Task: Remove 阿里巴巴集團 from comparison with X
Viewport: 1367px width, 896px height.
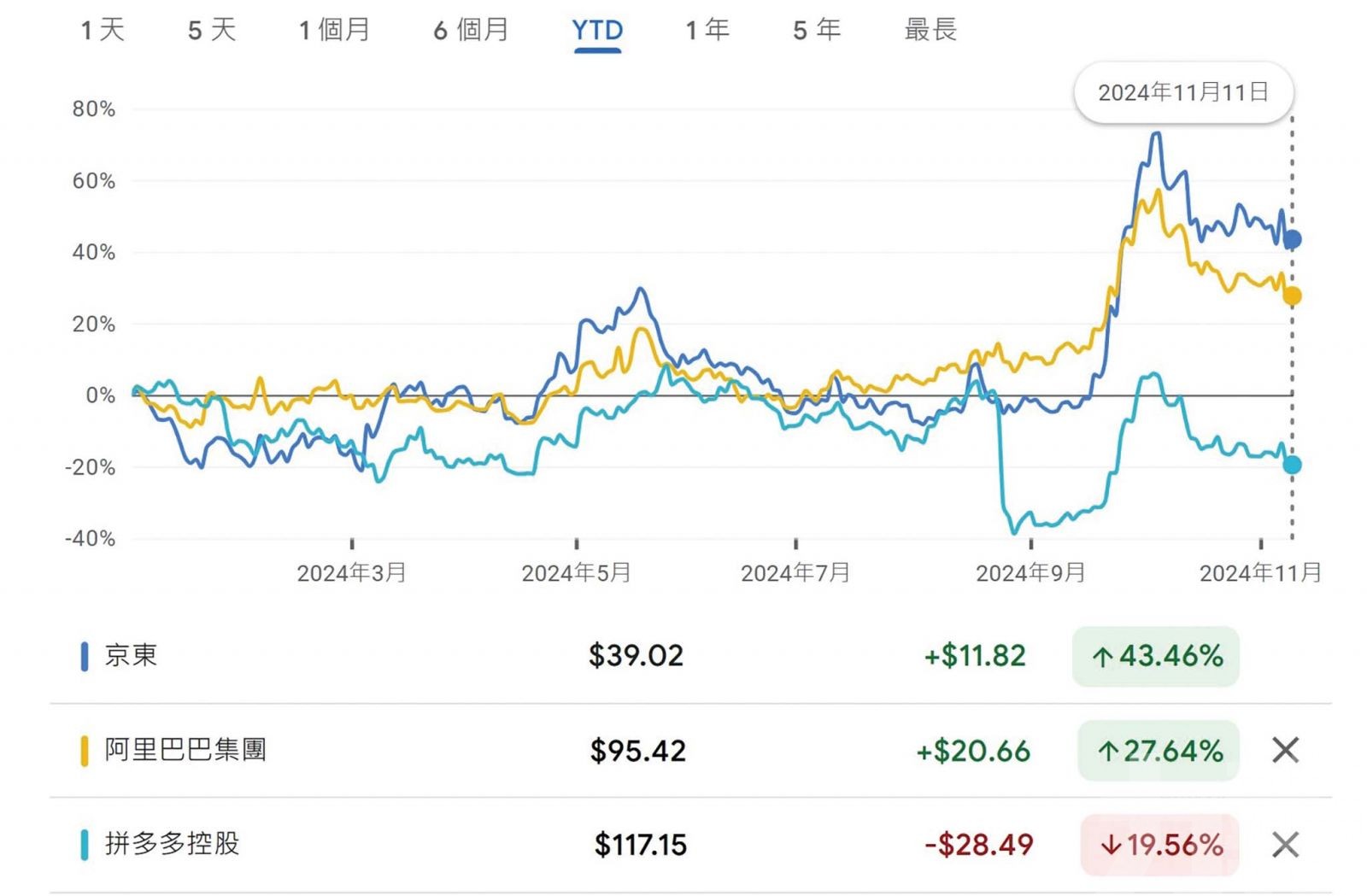Action: [x=1285, y=751]
